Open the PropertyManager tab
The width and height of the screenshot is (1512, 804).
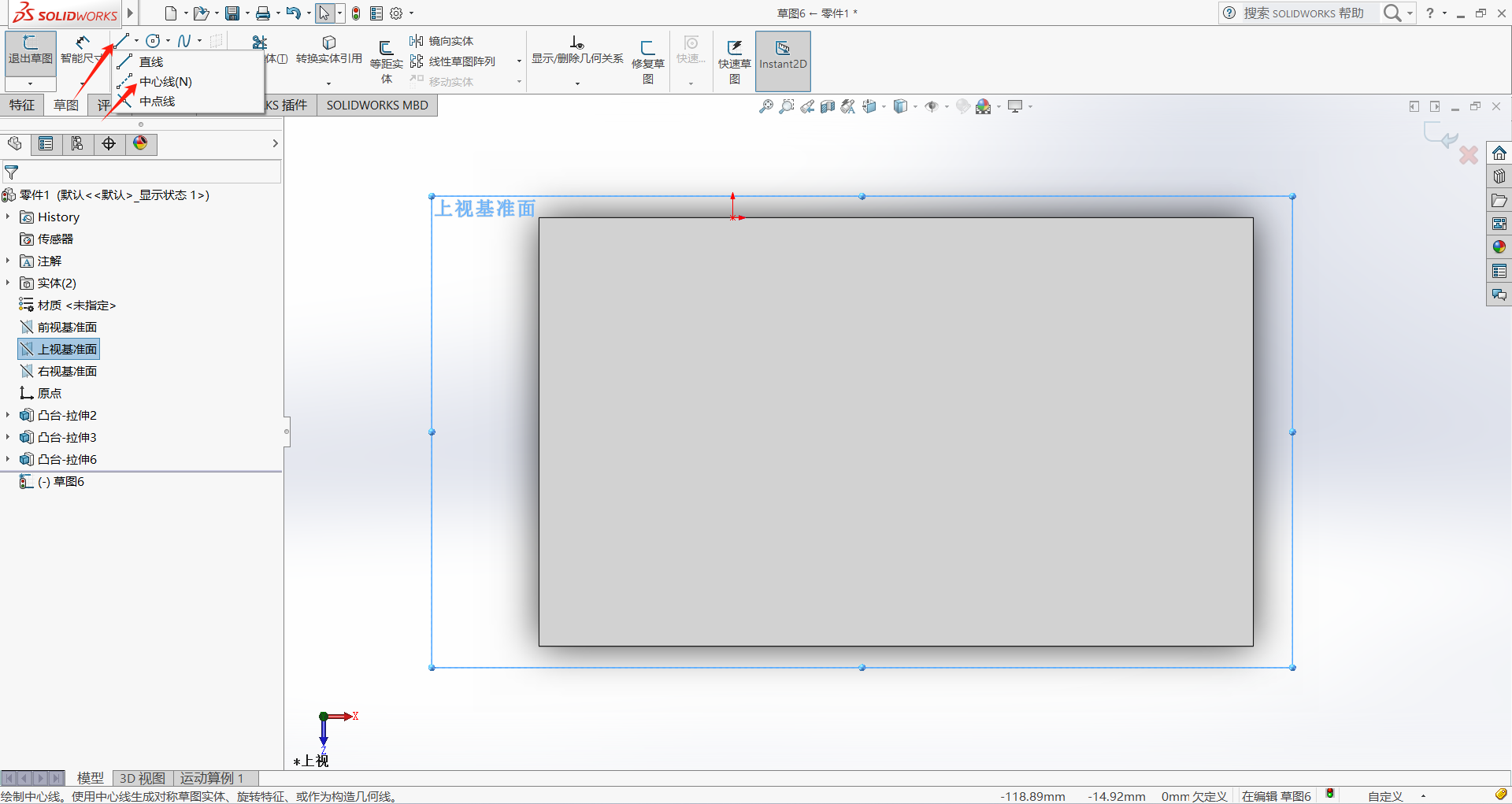click(46, 143)
